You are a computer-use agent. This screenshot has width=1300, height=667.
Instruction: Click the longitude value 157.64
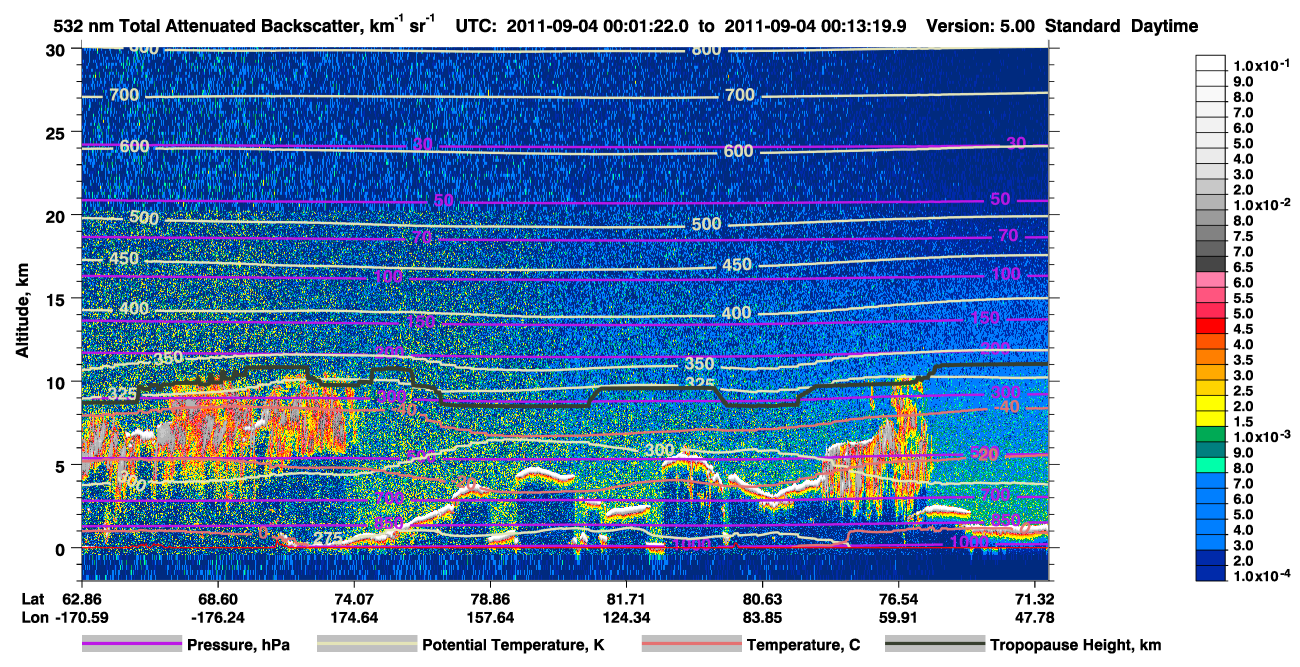pos(490,616)
